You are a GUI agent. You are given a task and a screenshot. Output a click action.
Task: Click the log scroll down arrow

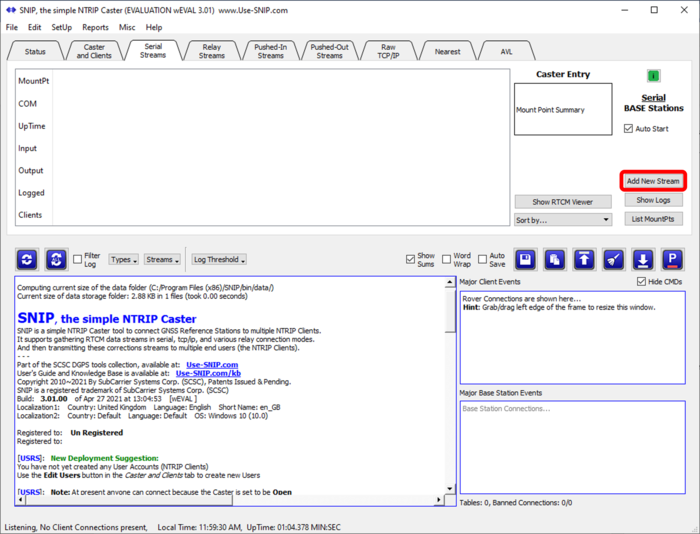pos(450,489)
